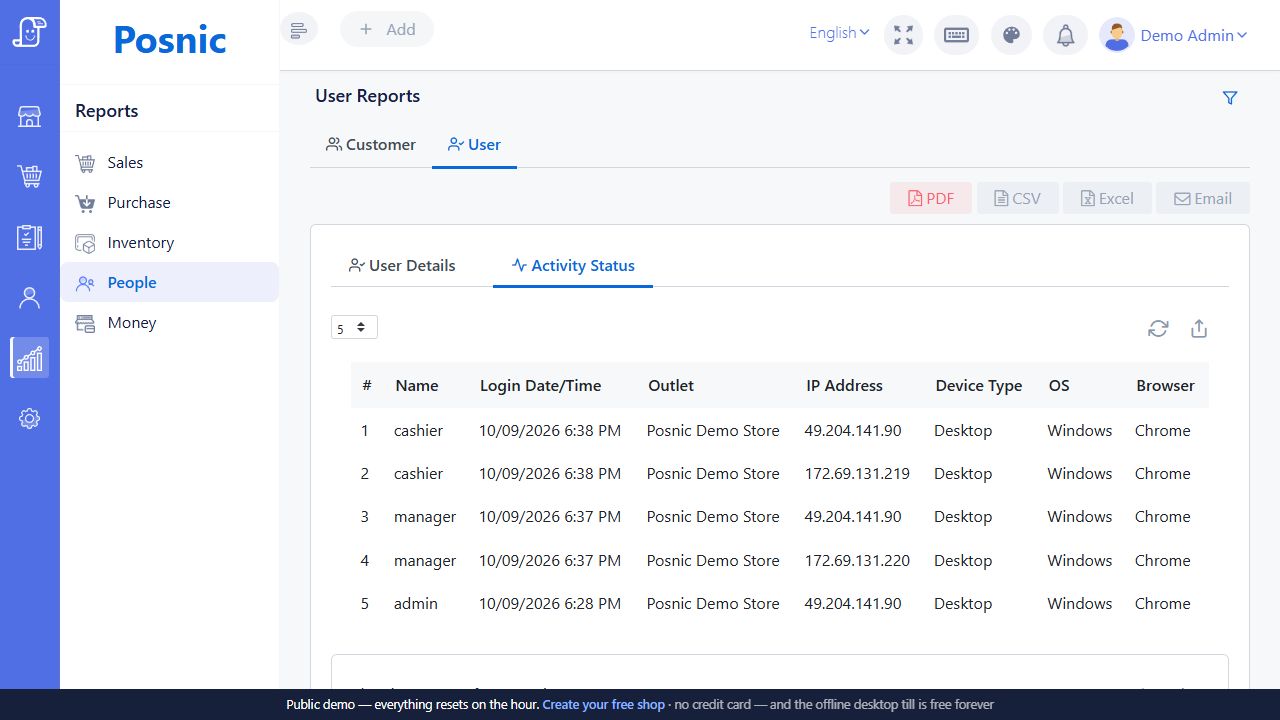This screenshot has height=720, width=1280.
Task: Click Posnic Demo Store in row 3
Action: click(x=713, y=516)
